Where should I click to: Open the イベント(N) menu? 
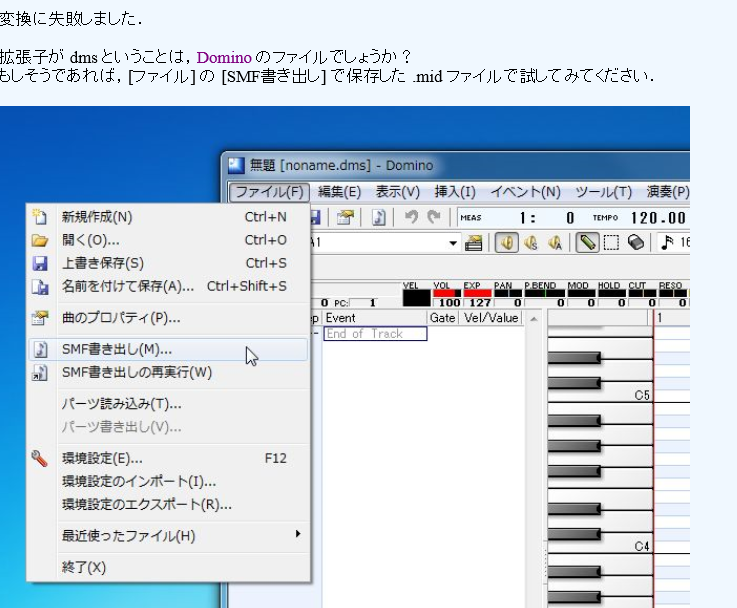point(525,192)
